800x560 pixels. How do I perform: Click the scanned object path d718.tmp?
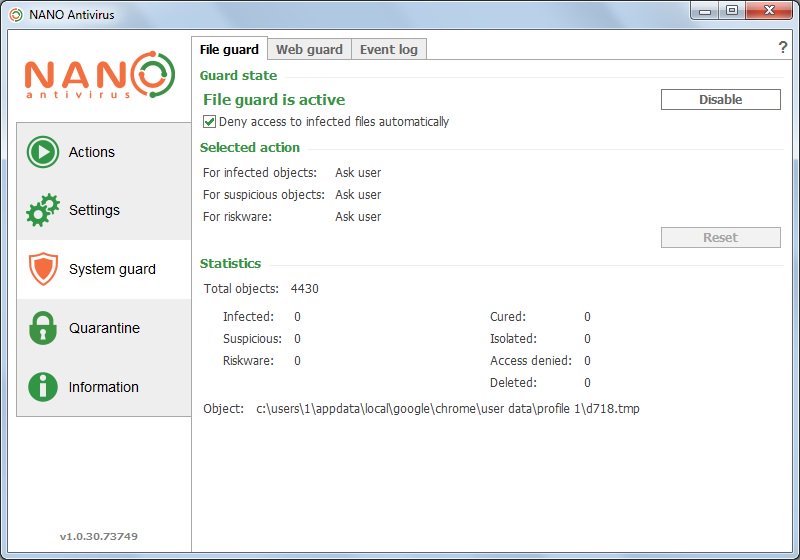coord(447,409)
